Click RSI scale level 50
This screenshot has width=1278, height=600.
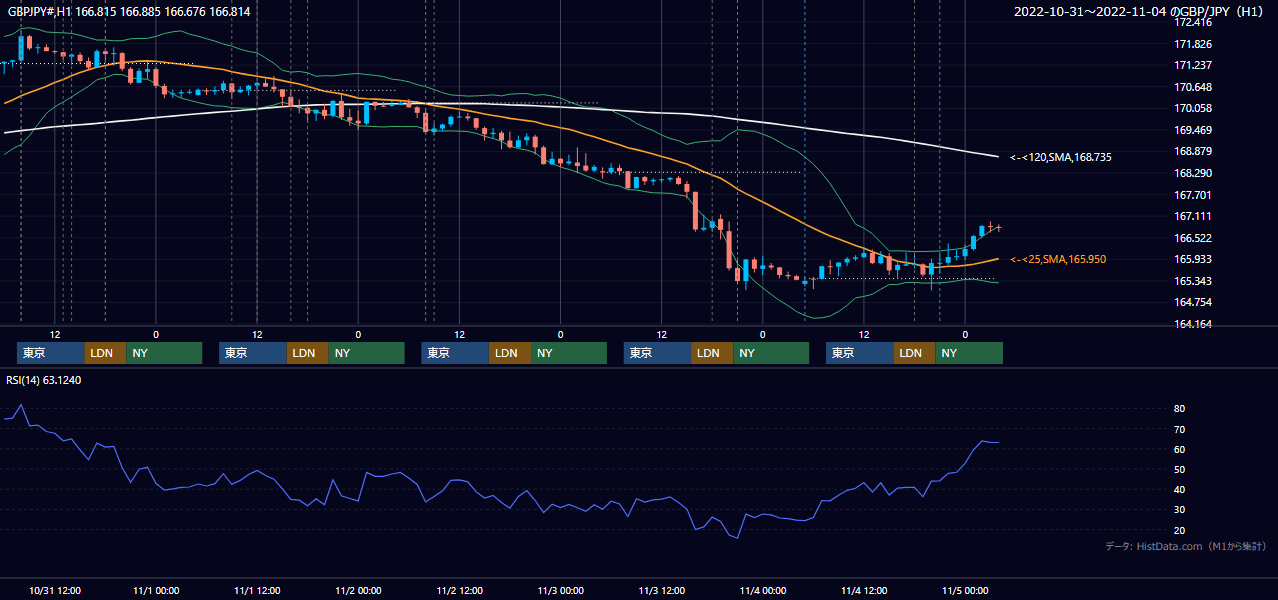tap(1180, 469)
